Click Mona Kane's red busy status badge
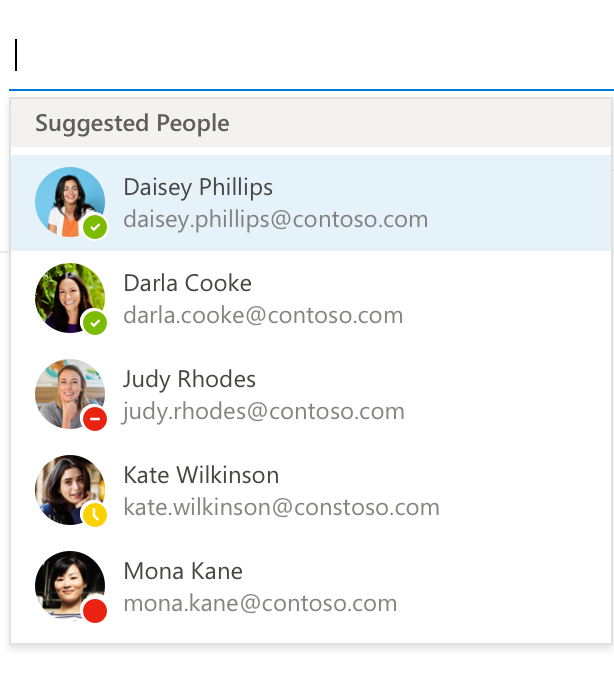This screenshot has width=614, height=679. pyautogui.click(x=95, y=611)
